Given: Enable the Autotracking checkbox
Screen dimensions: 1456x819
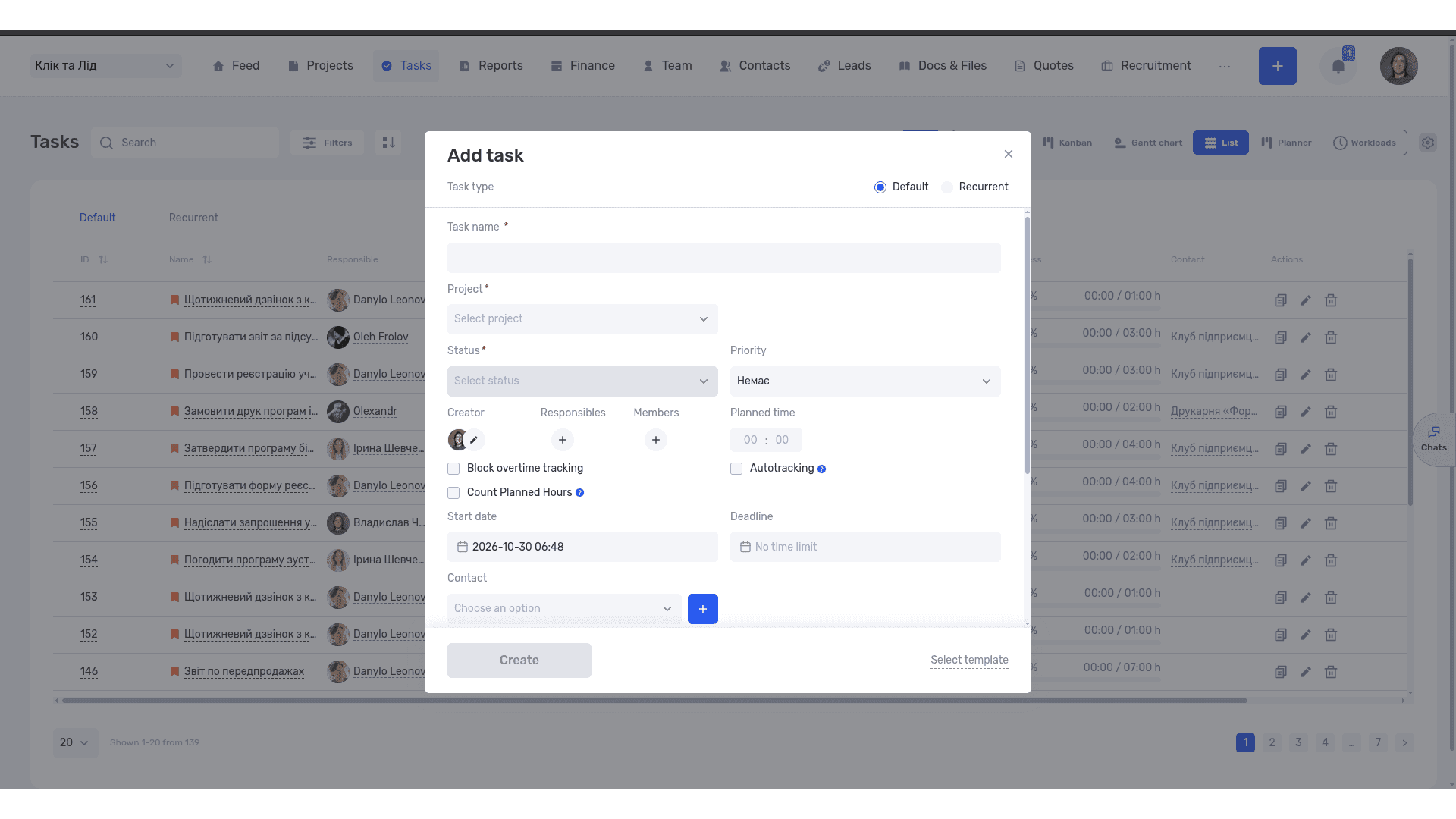Looking at the screenshot, I should click(x=736, y=469).
